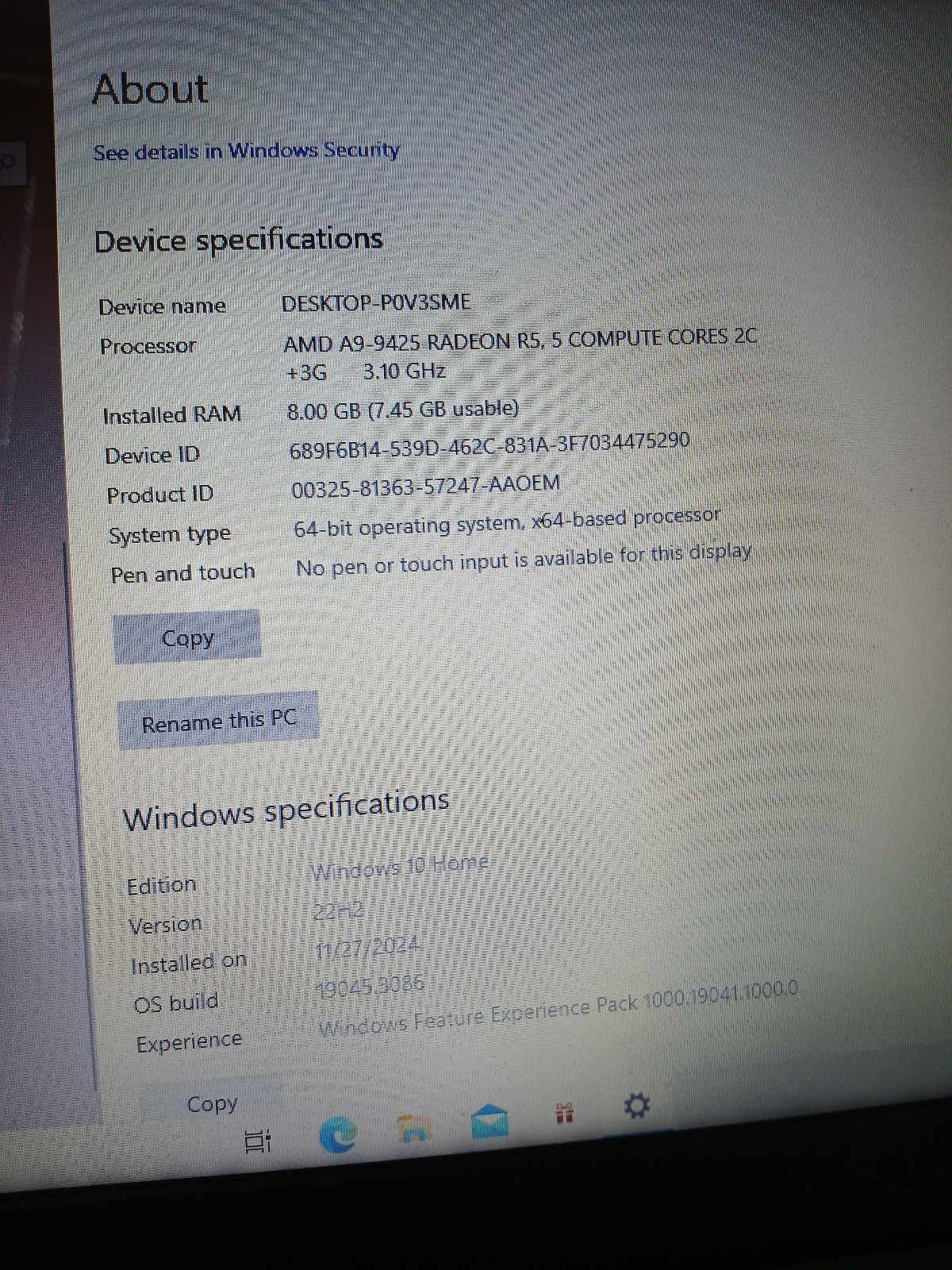Click the Windows specifications heading
952x1270 pixels.
(286, 810)
